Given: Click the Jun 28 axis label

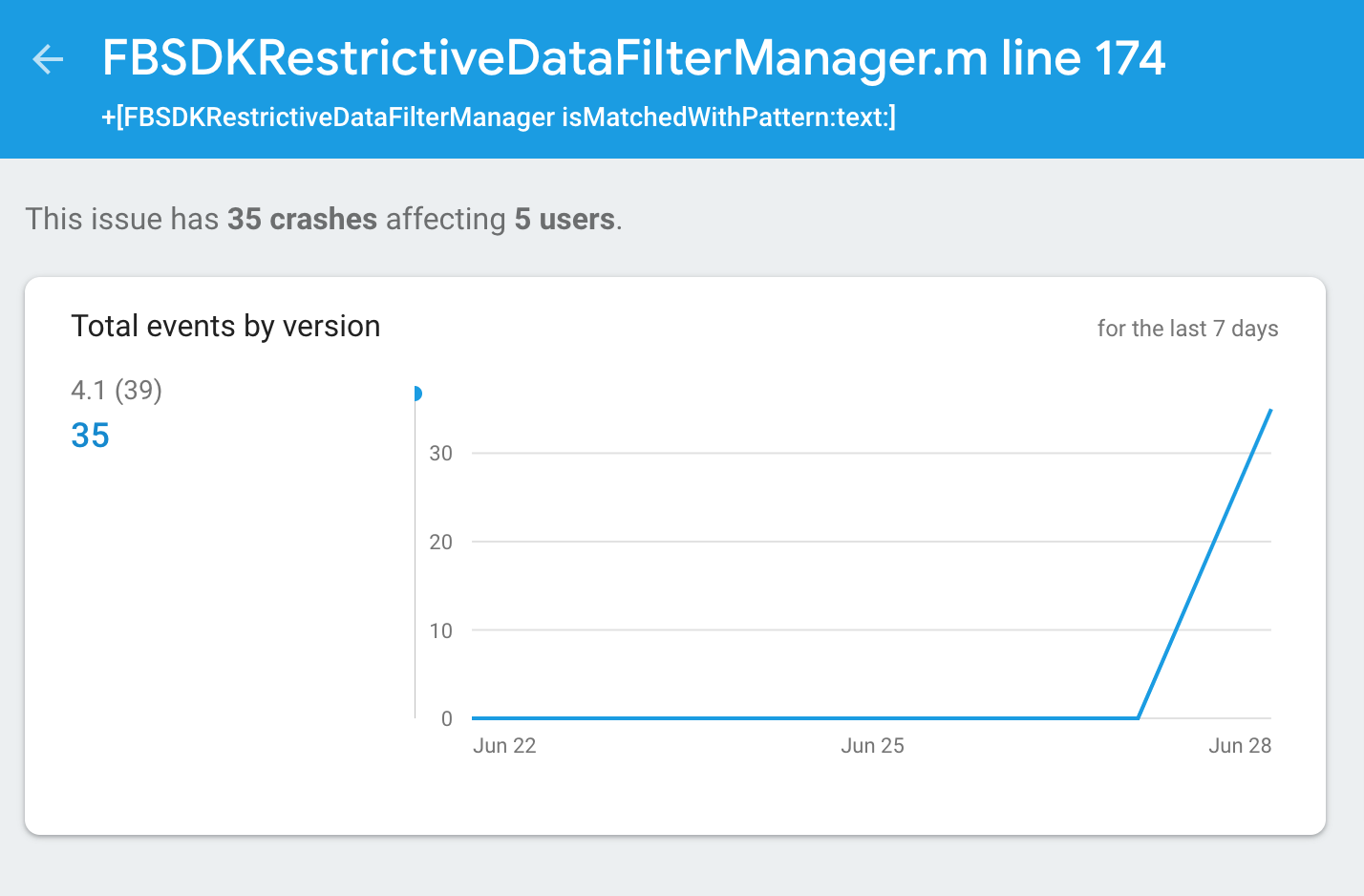Looking at the screenshot, I should (x=1240, y=745).
